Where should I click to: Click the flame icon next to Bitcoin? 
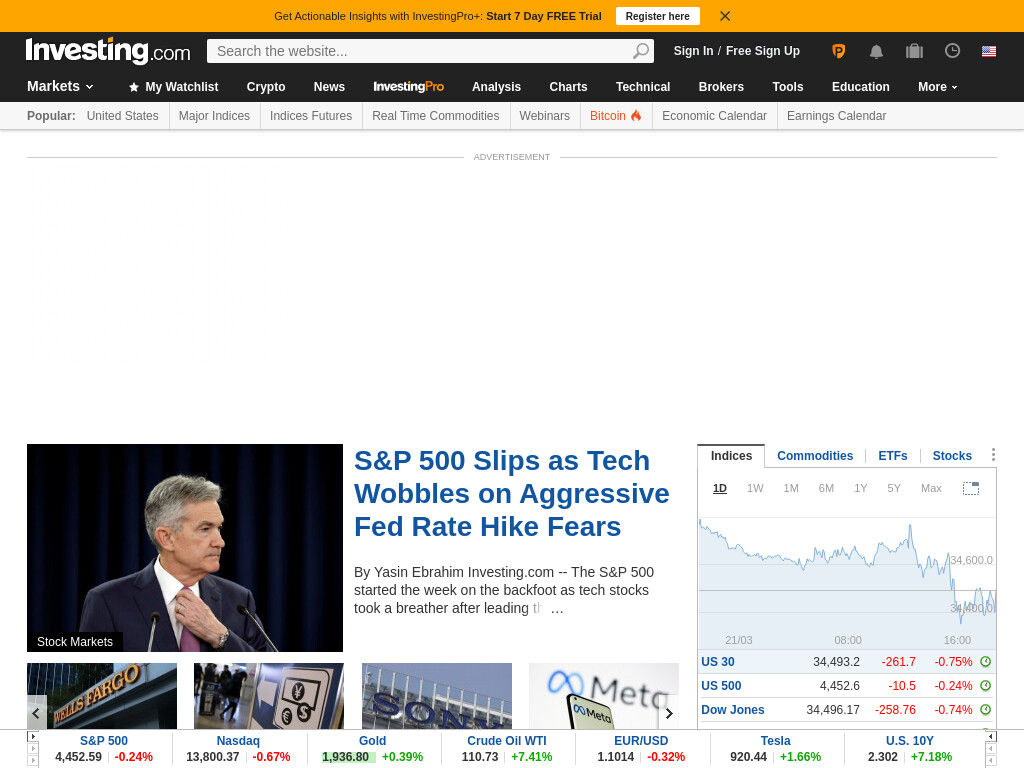[x=636, y=115]
